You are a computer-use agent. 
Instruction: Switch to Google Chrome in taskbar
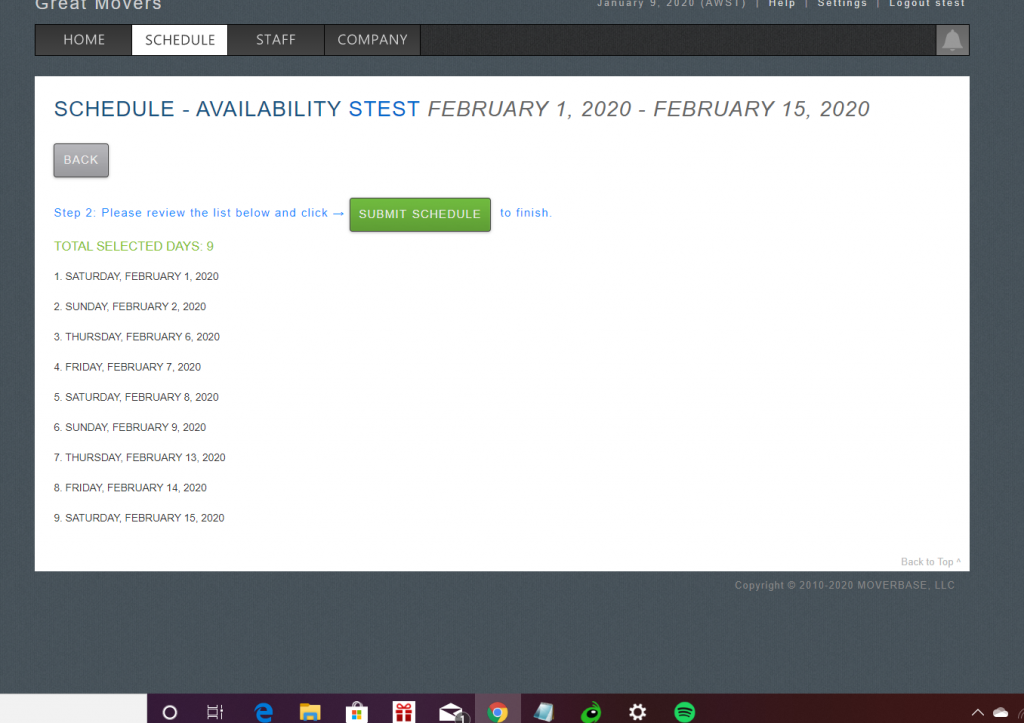[497, 712]
